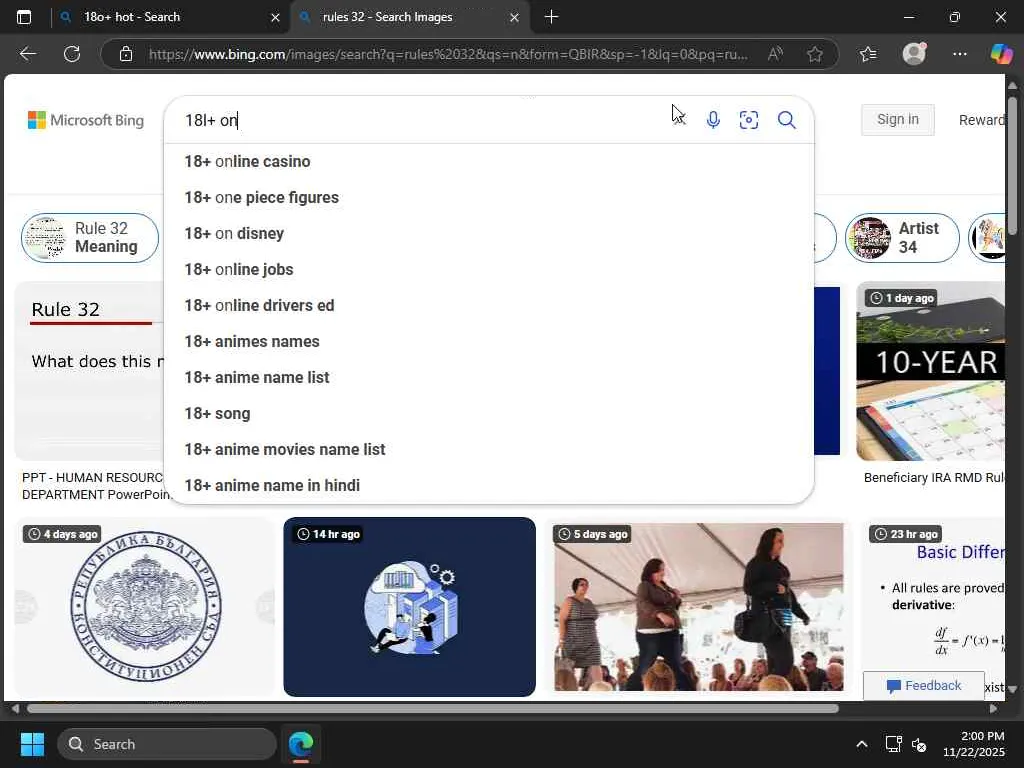This screenshot has width=1024, height=768.
Task: Show hidden system tray icons chevron
Action: click(x=861, y=744)
